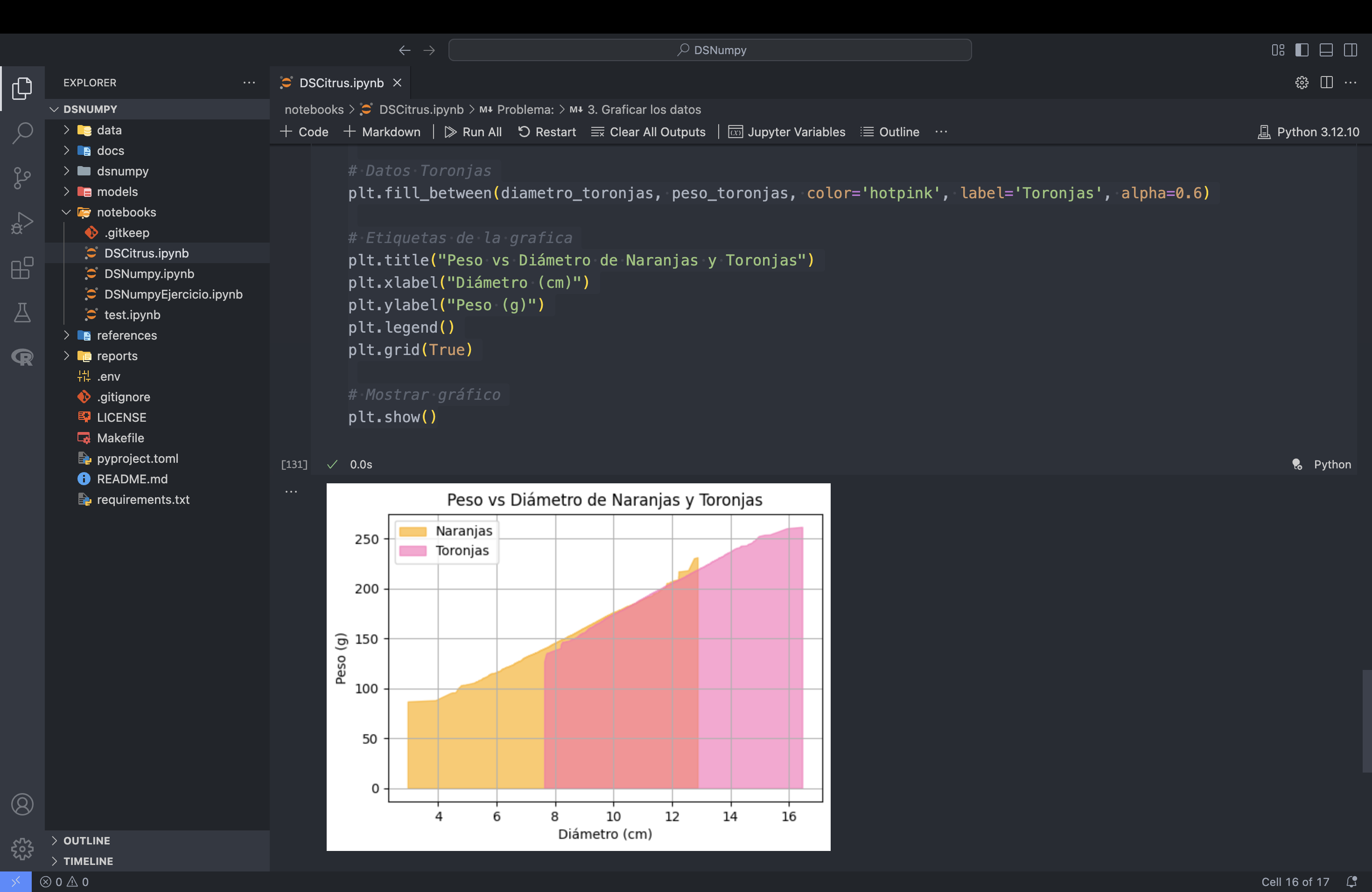The width and height of the screenshot is (1372, 892).
Task: Click 3. Graficar los datos breadcrumb
Action: click(635, 110)
